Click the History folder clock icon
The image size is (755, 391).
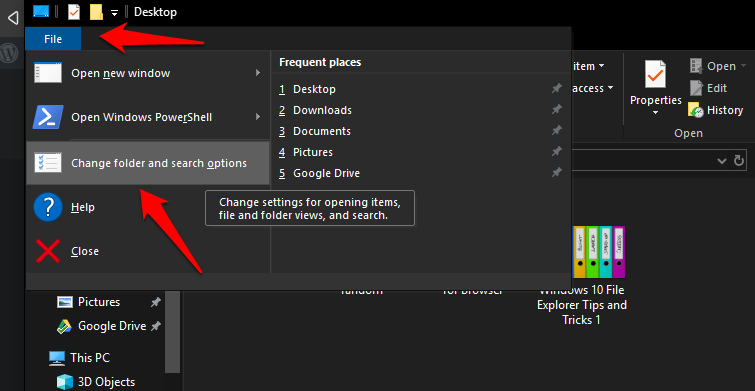tap(696, 110)
